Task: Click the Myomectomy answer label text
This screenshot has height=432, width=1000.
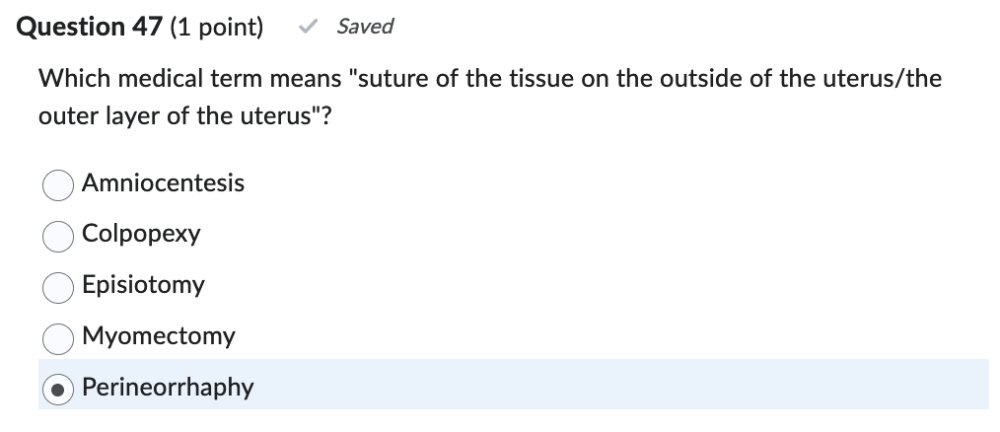Action: (x=159, y=336)
